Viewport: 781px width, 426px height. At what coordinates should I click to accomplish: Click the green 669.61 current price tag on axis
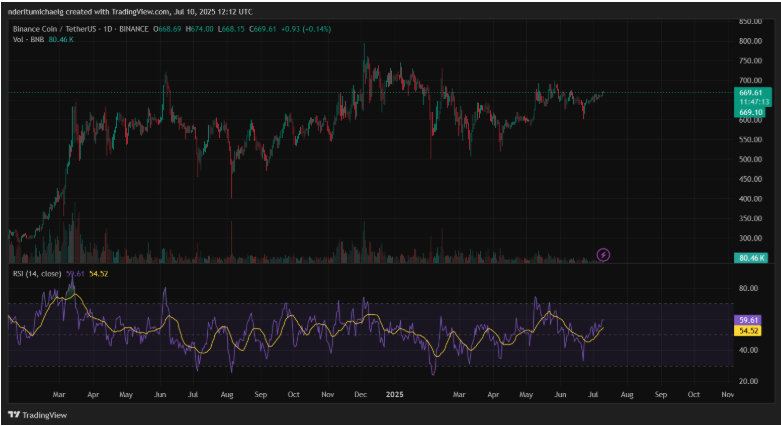(751, 93)
